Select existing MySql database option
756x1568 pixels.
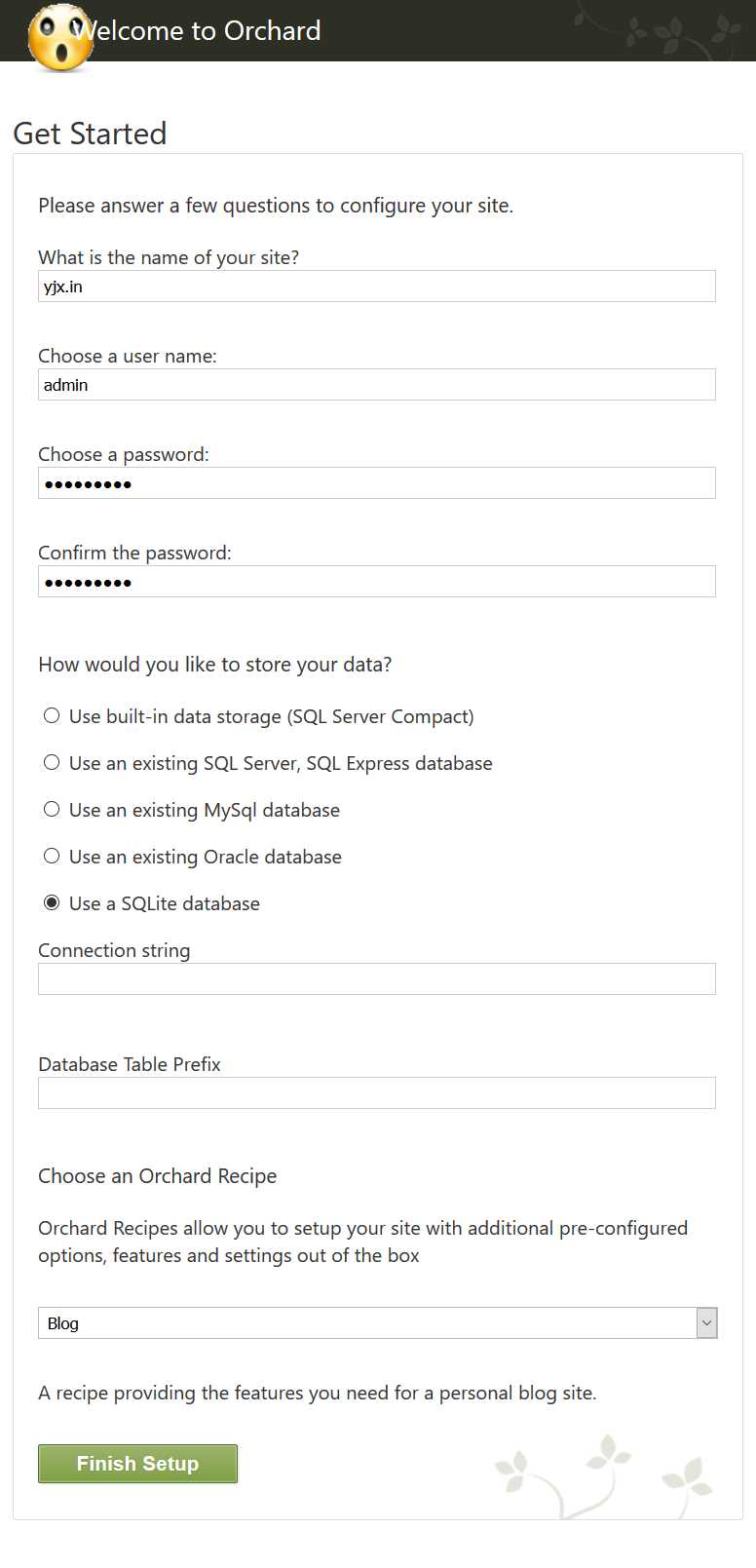pyautogui.click(x=52, y=809)
